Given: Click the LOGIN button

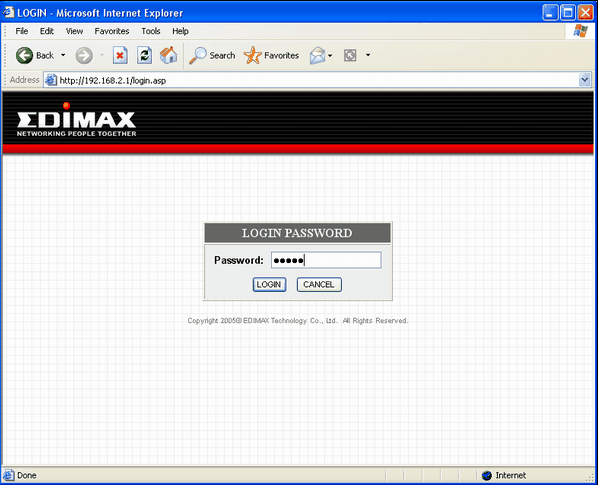Looking at the screenshot, I should (x=269, y=284).
